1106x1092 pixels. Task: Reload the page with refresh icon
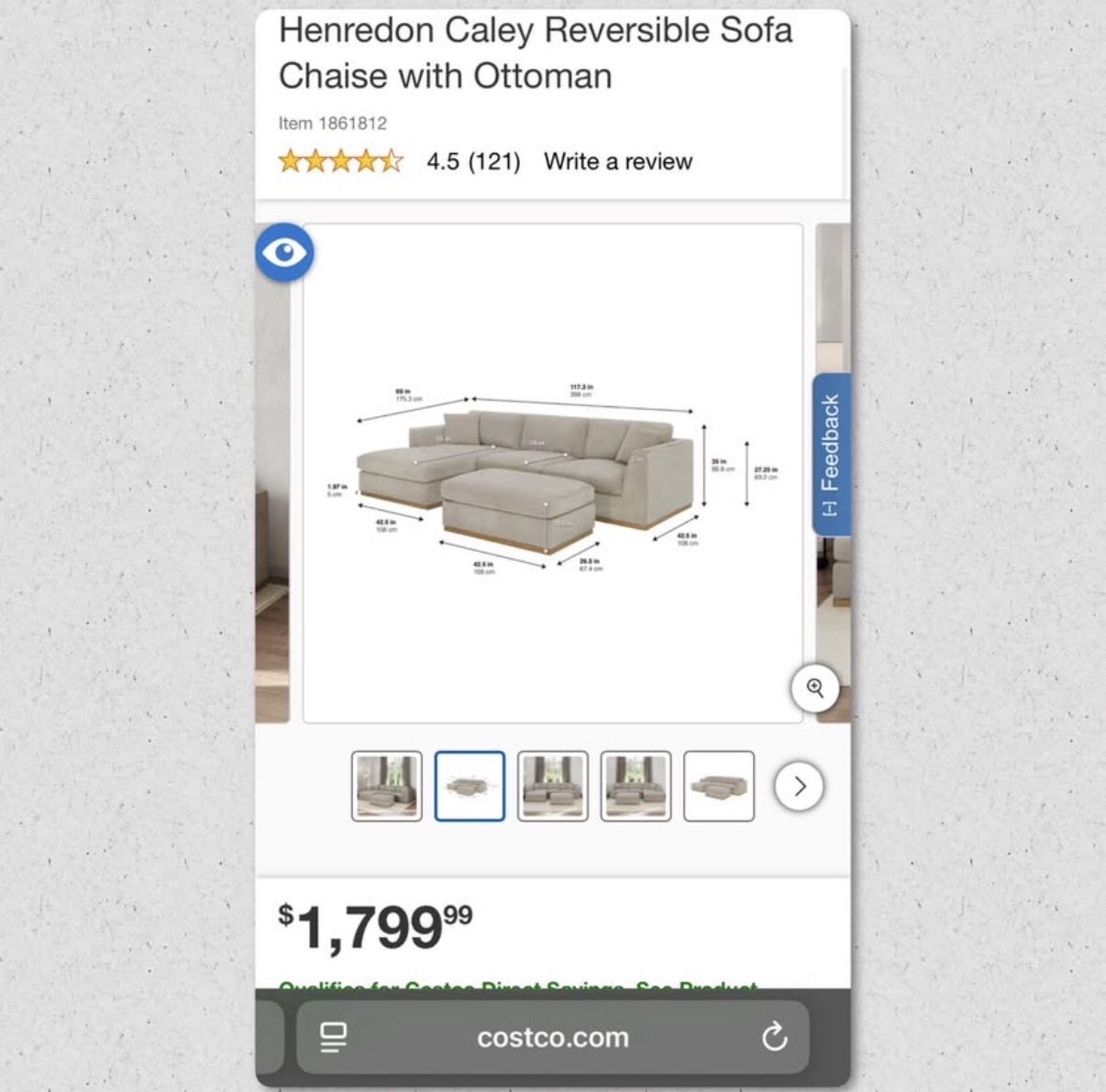click(x=775, y=1037)
